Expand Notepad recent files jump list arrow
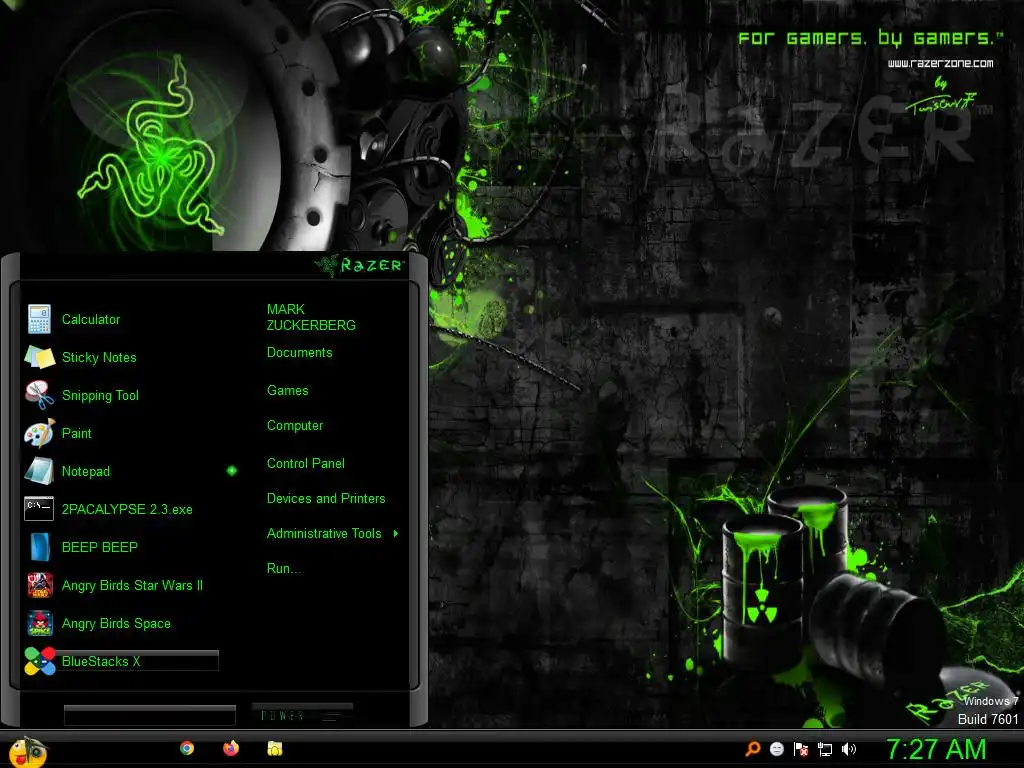Viewport: 1024px width, 768px height. pyautogui.click(x=232, y=470)
